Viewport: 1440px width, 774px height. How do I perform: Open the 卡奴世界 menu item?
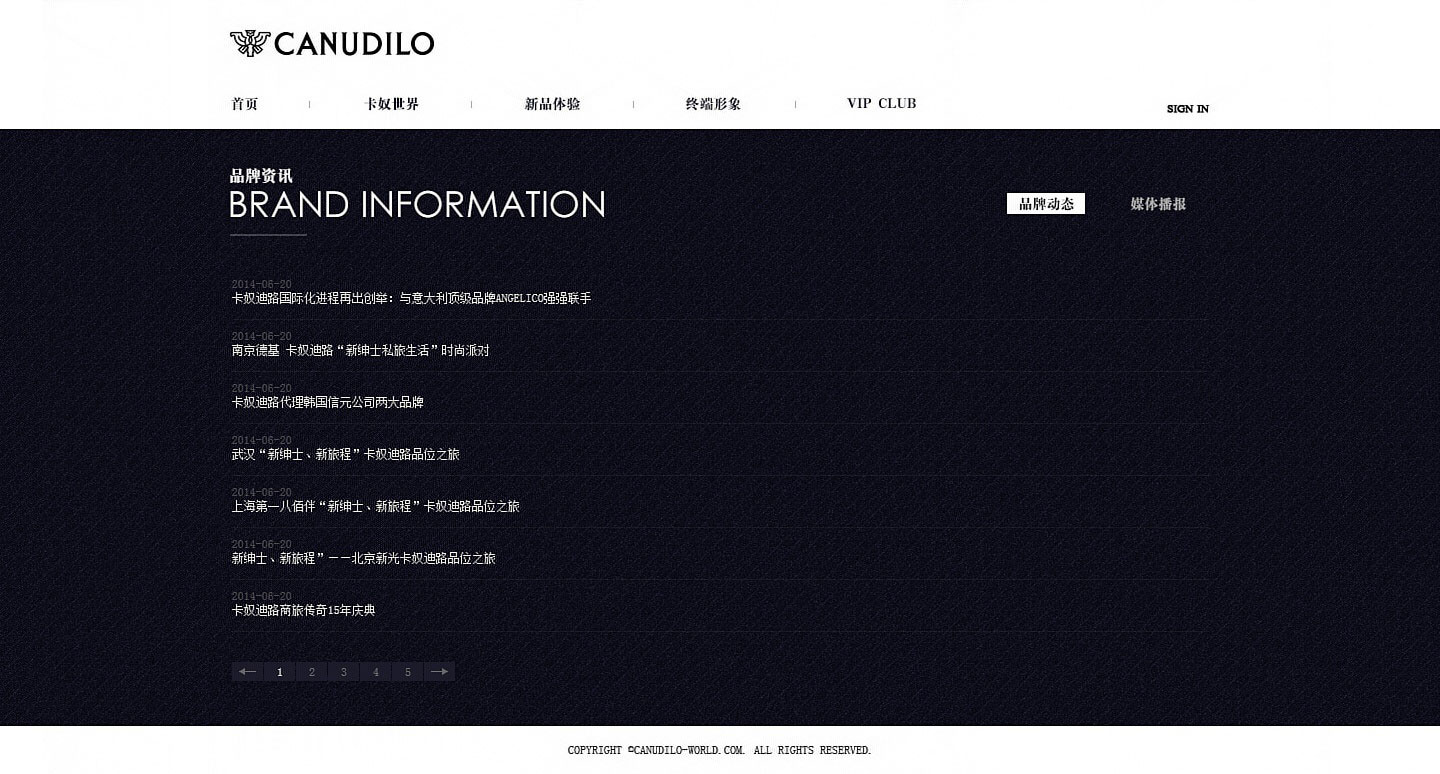coord(392,104)
